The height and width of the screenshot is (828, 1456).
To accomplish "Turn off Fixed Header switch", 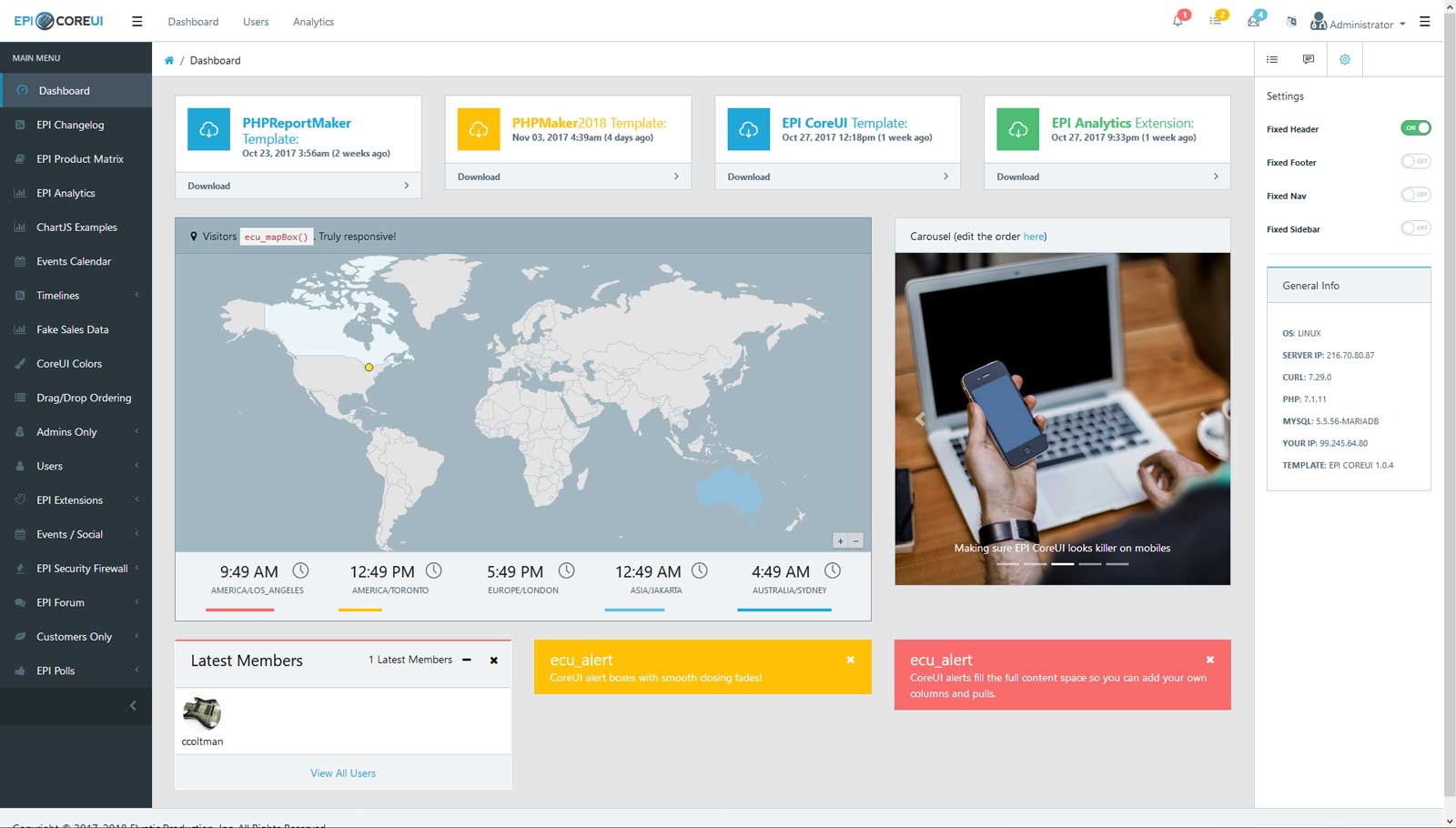I will [x=1415, y=128].
